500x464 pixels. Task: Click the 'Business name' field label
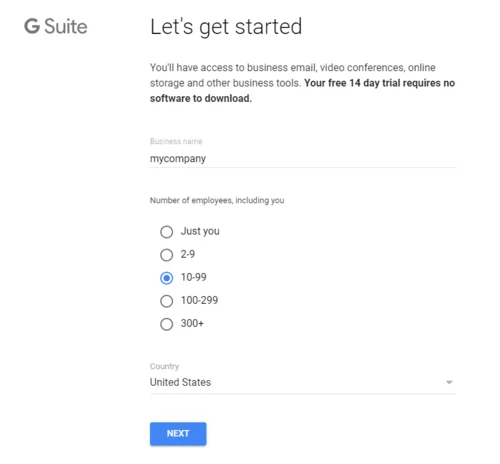176,141
